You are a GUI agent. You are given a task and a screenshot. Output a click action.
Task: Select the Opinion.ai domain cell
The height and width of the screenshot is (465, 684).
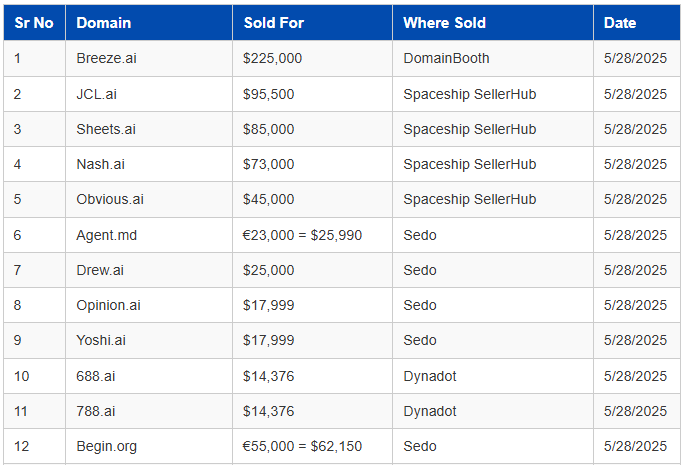tap(108, 305)
